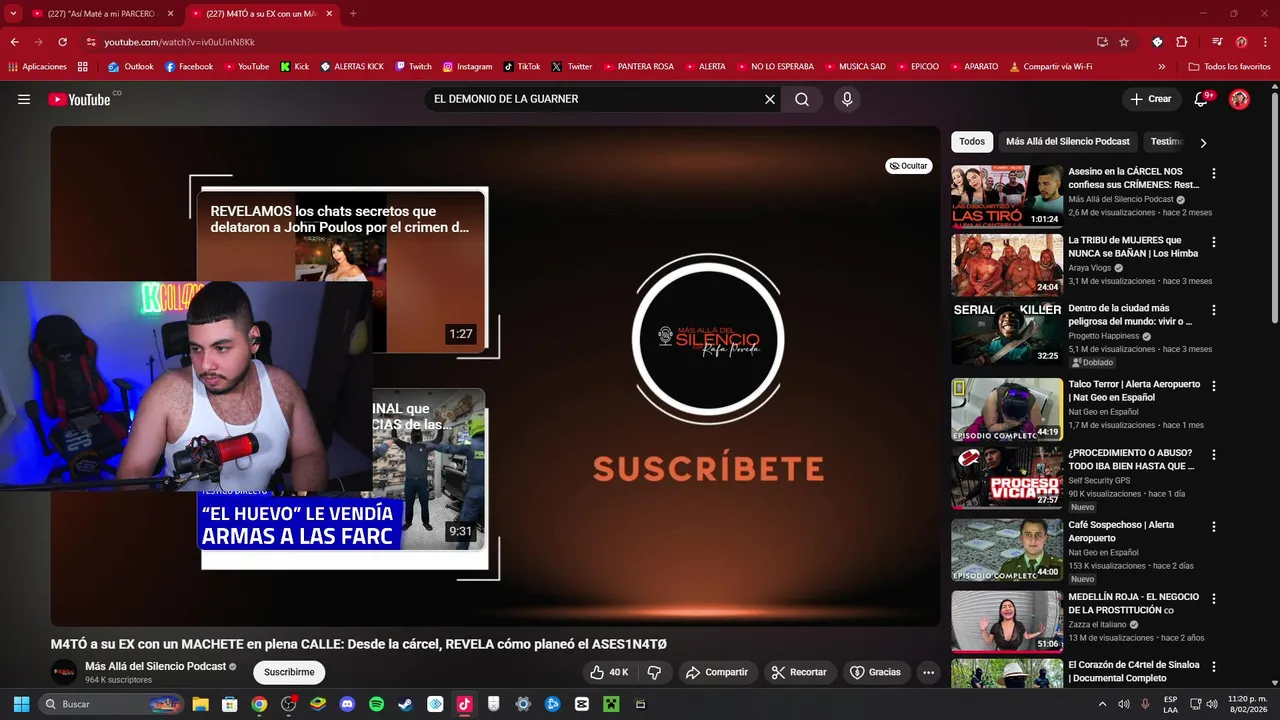Open the Kick bookmark
The height and width of the screenshot is (720, 1280).
pyautogui.click(x=294, y=67)
